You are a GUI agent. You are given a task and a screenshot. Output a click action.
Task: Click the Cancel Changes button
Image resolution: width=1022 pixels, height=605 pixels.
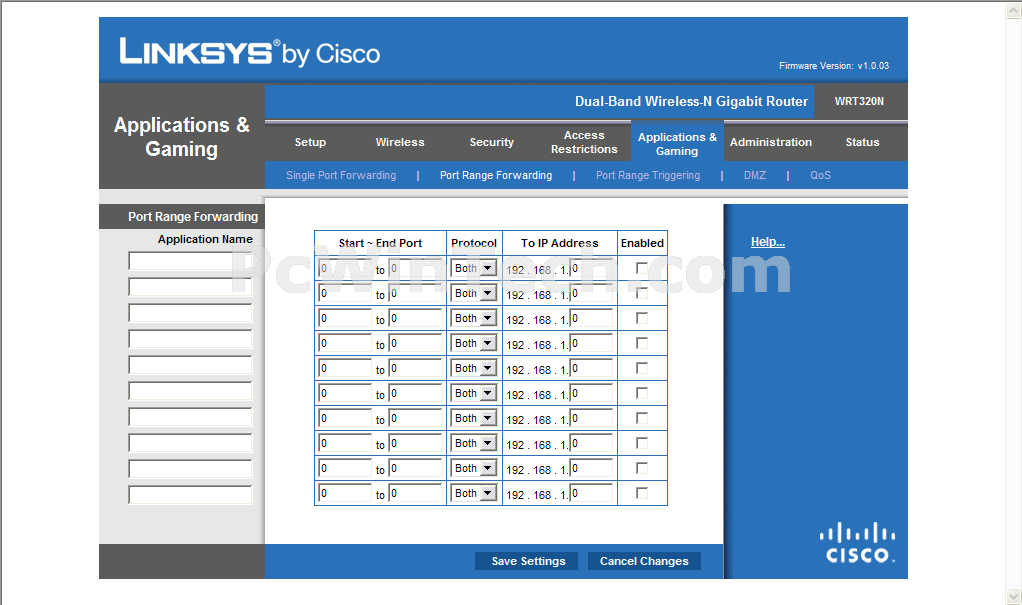(644, 561)
